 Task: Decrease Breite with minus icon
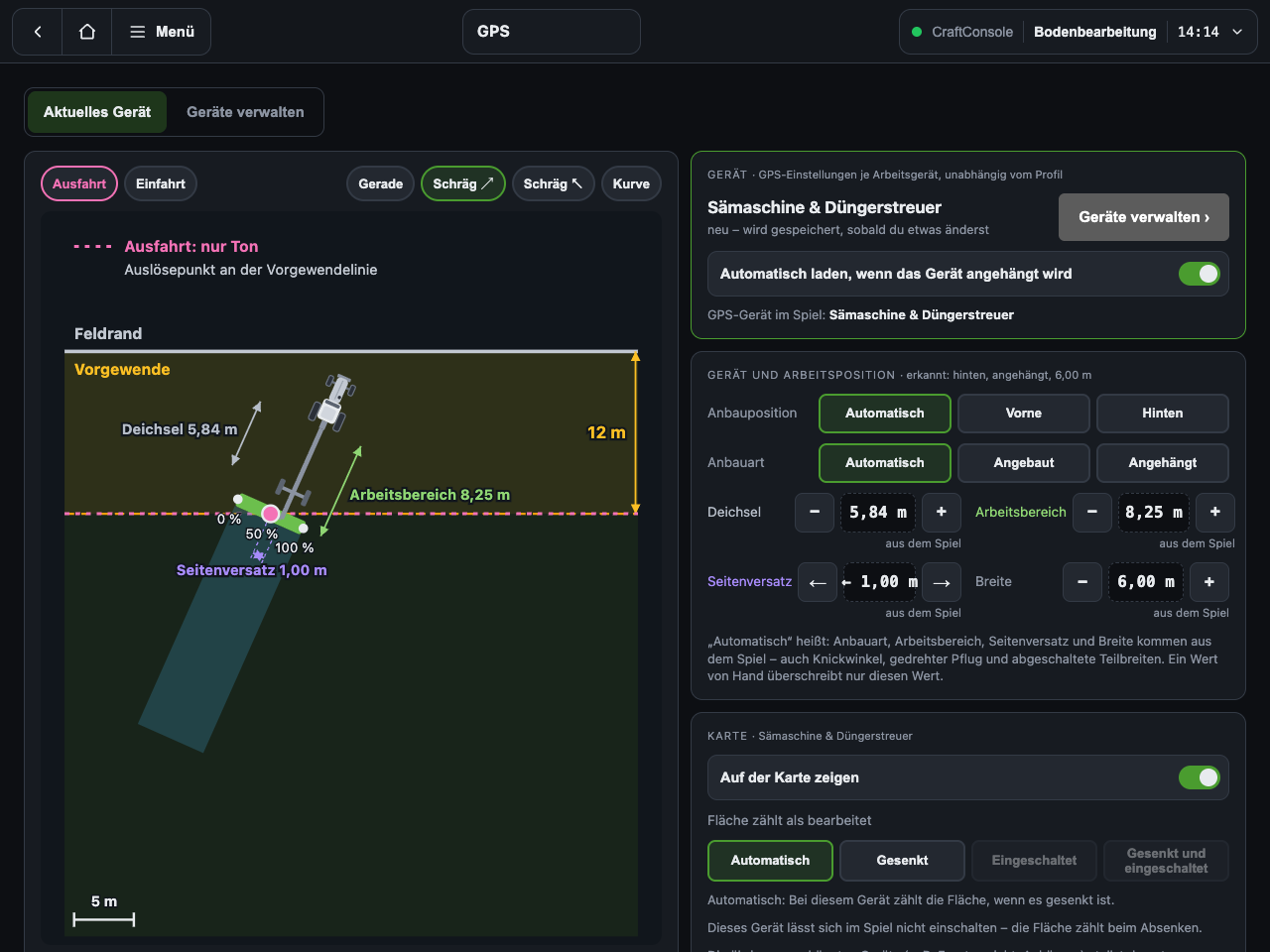pyautogui.click(x=1082, y=582)
